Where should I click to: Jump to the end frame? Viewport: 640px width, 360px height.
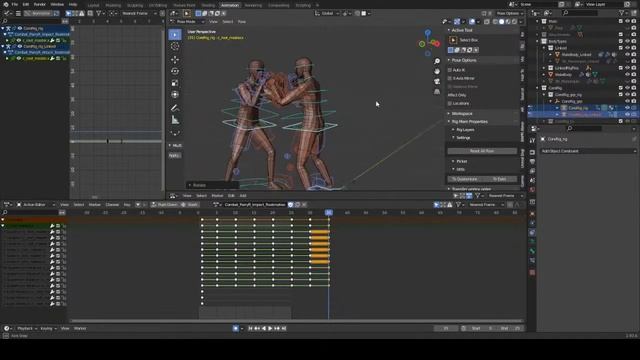point(284,328)
